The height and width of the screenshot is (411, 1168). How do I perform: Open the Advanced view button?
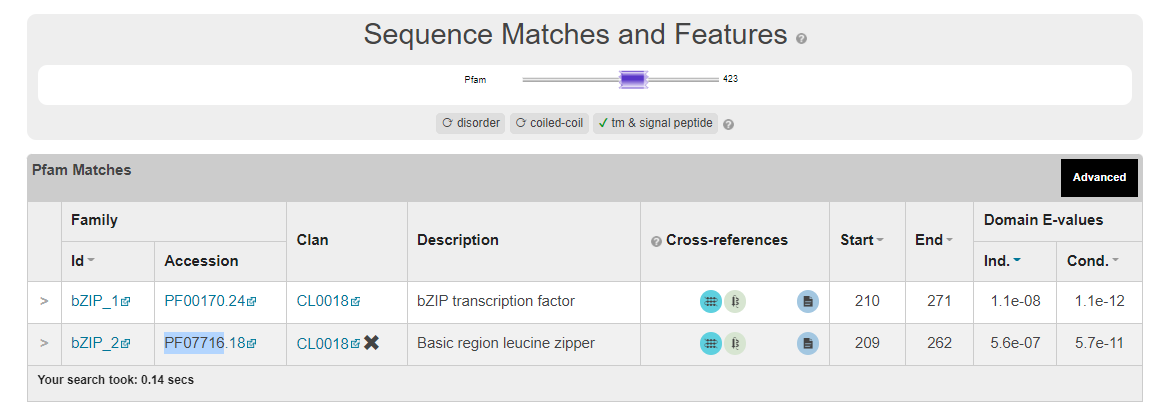point(1099,177)
